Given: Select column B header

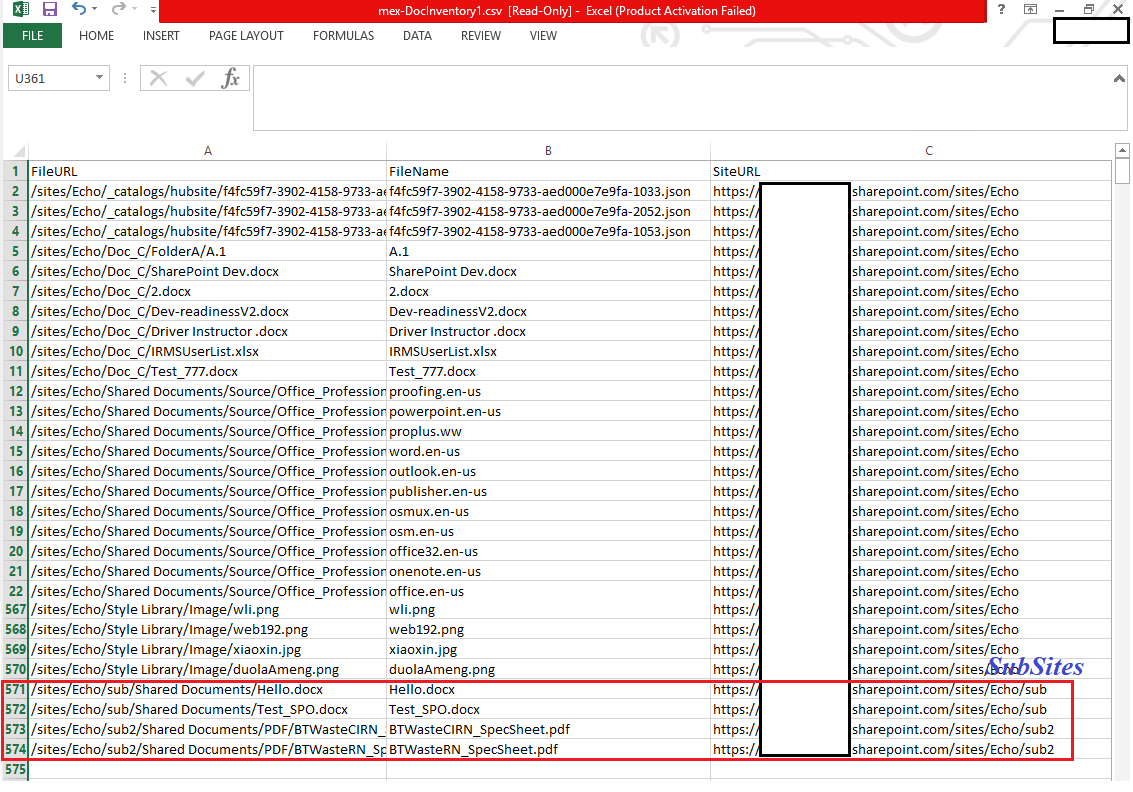Looking at the screenshot, I should 548,150.
